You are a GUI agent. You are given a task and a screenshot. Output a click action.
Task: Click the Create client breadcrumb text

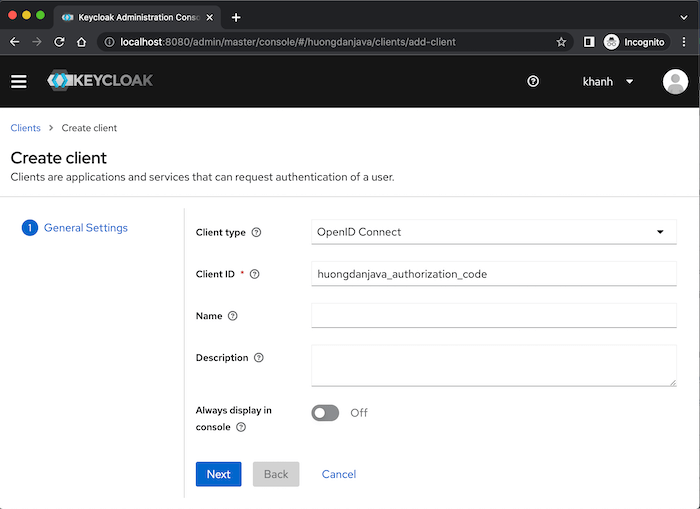[x=89, y=128]
